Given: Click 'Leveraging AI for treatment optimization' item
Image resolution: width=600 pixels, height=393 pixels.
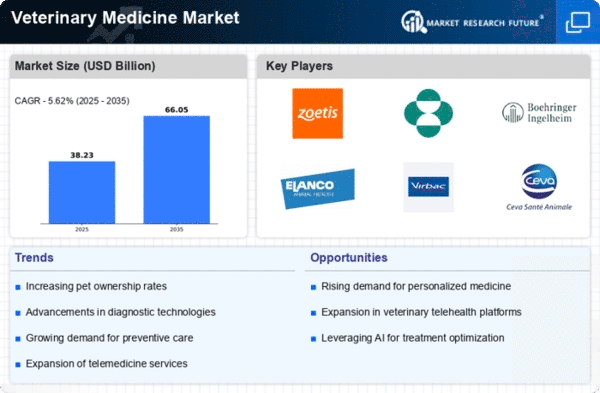Looking at the screenshot, I should pyautogui.click(x=412, y=338).
